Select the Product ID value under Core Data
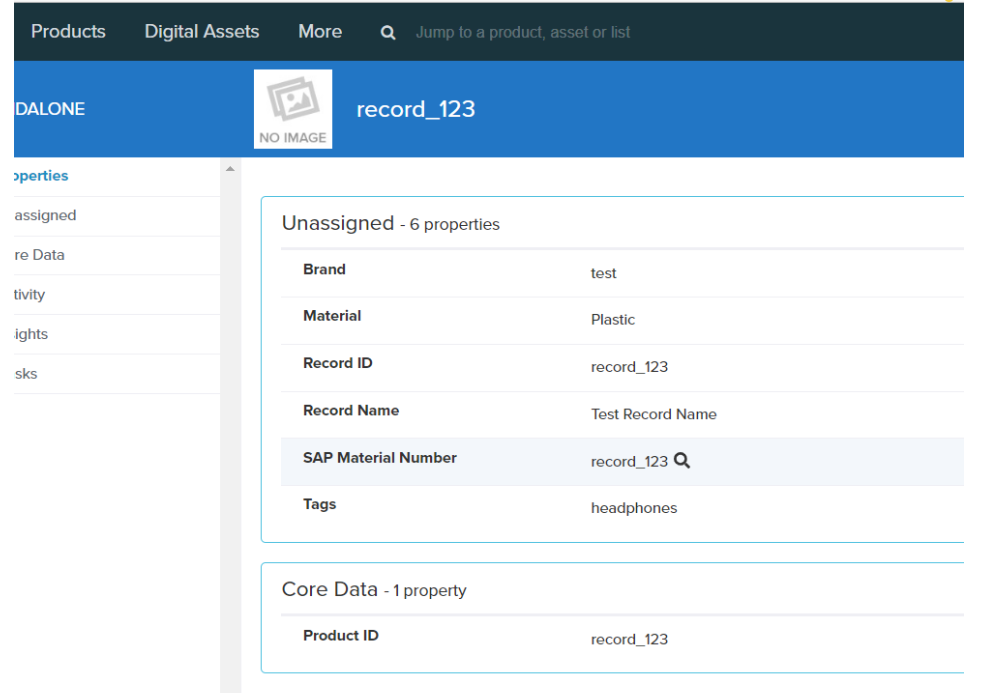Screen dimensions: 1008x693 pos(629,639)
